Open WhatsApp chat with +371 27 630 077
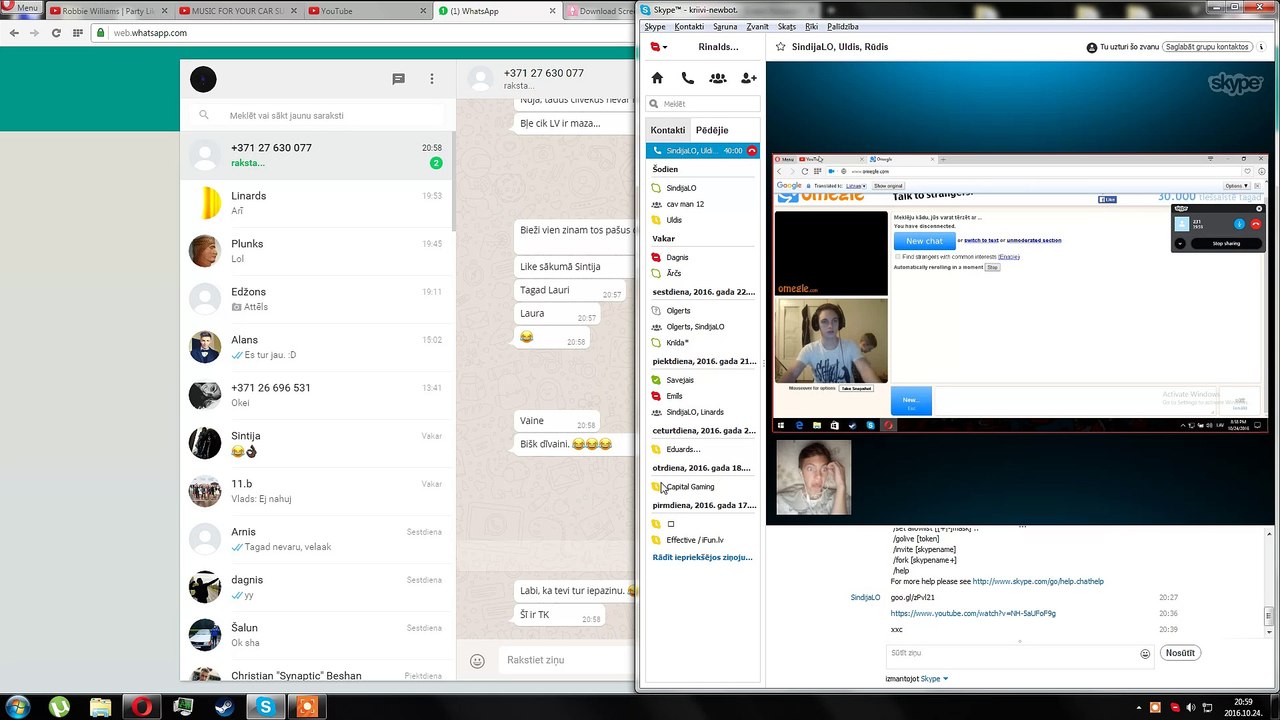This screenshot has height=720, width=1280. click(318, 155)
